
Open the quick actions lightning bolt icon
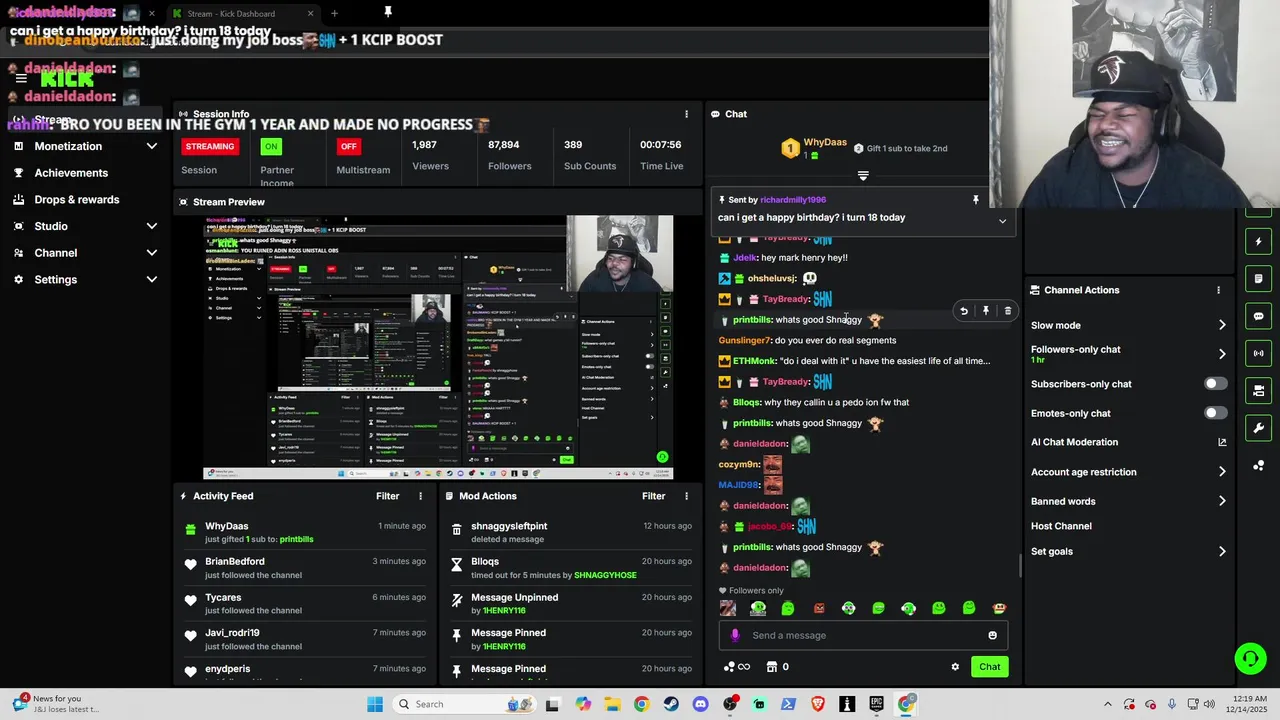1259,242
